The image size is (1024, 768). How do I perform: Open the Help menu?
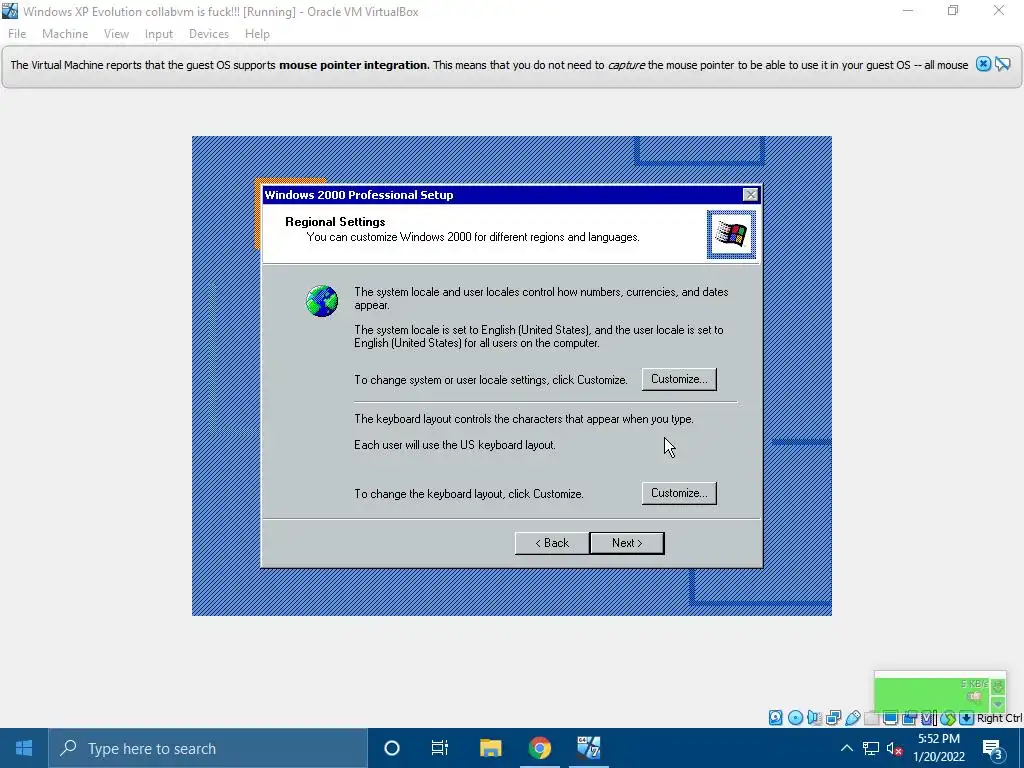click(x=257, y=34)
